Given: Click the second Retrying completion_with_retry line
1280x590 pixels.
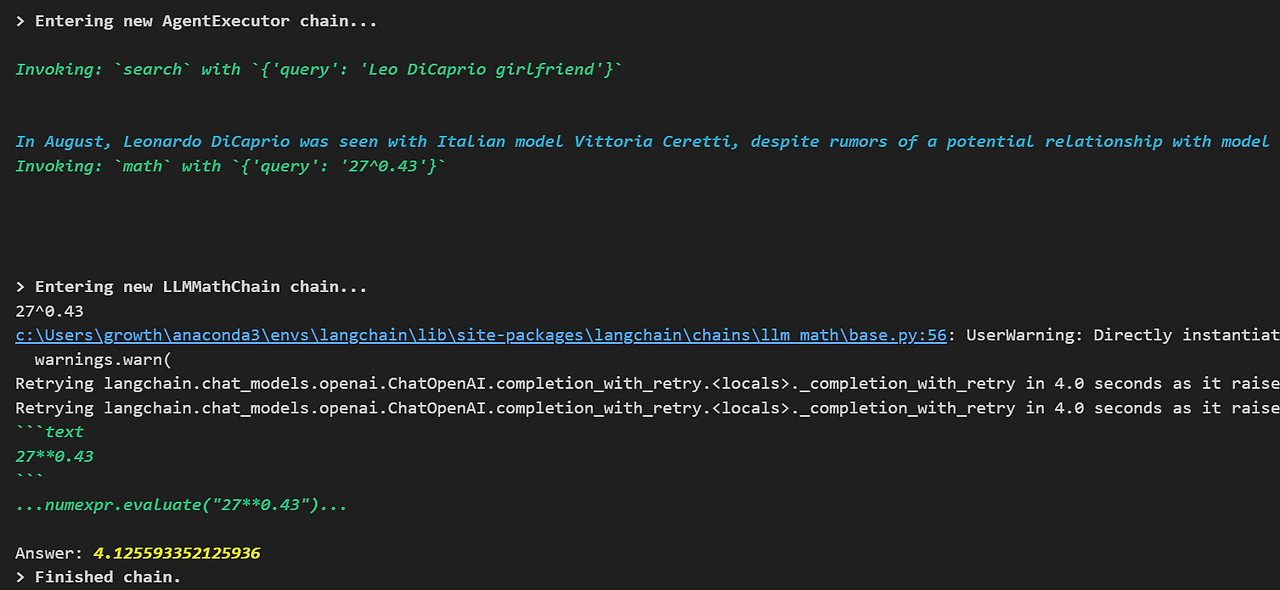Looking at the screenshot, I should pyautogui.click(x=647, y=408).
